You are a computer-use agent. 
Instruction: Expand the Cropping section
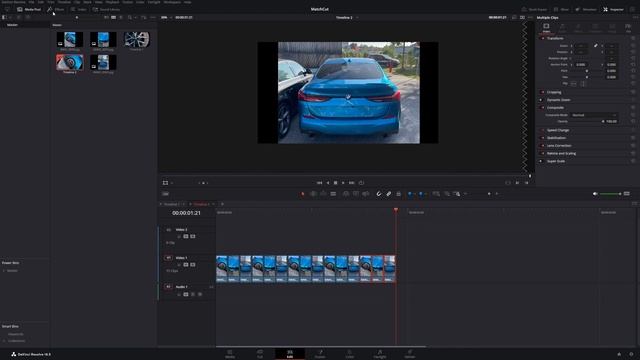(x=554, y=92)
